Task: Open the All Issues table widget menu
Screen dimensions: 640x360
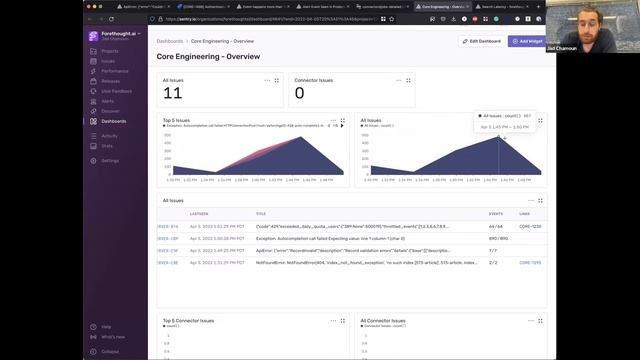Action: (531, 200)
